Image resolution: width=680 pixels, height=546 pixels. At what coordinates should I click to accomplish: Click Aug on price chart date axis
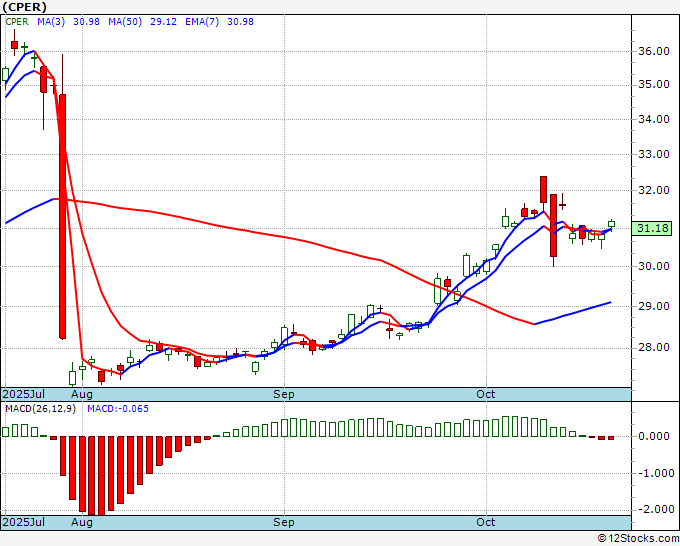click(82, 394)
